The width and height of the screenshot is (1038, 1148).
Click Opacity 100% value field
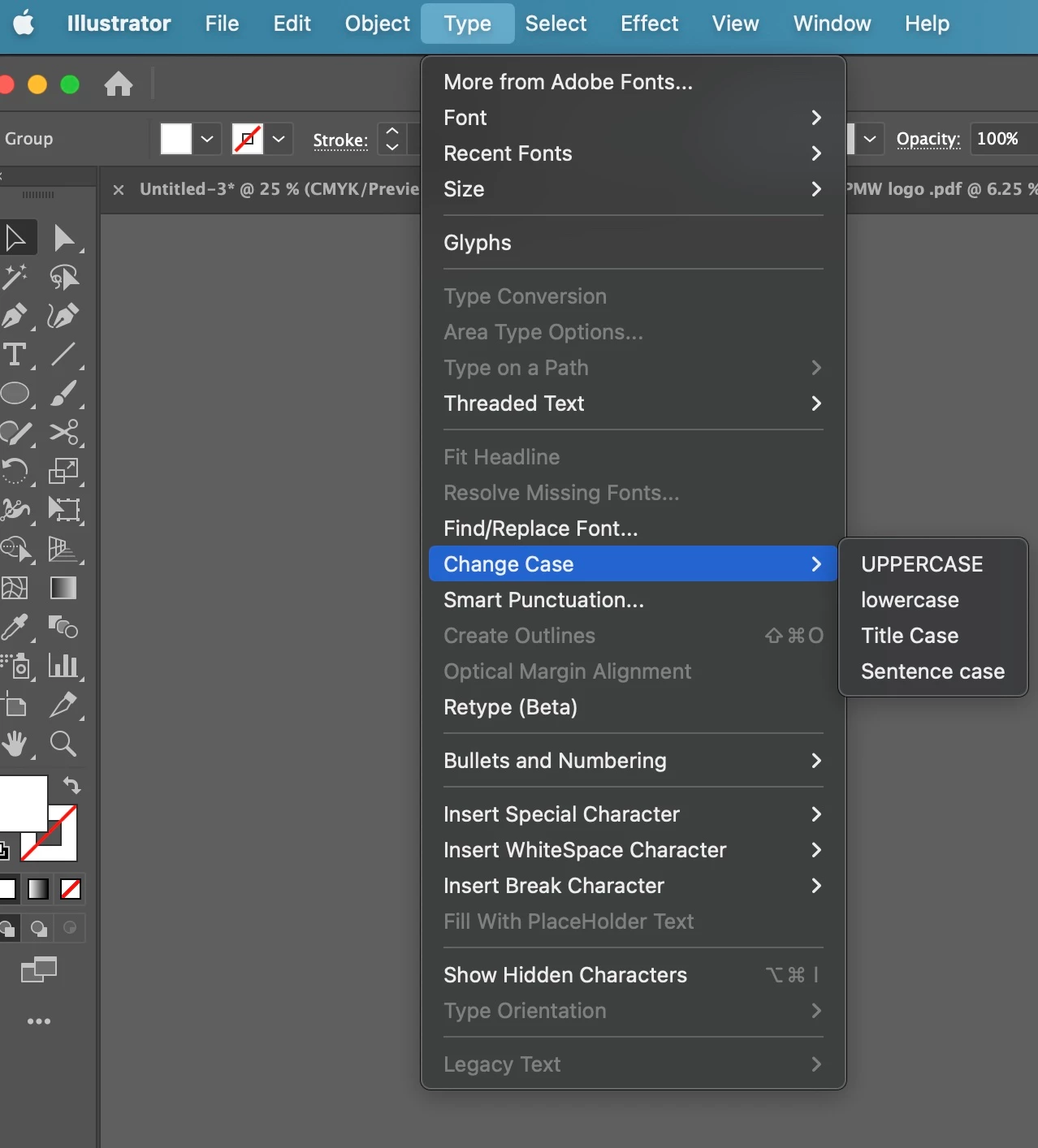tap(1004, 139)
